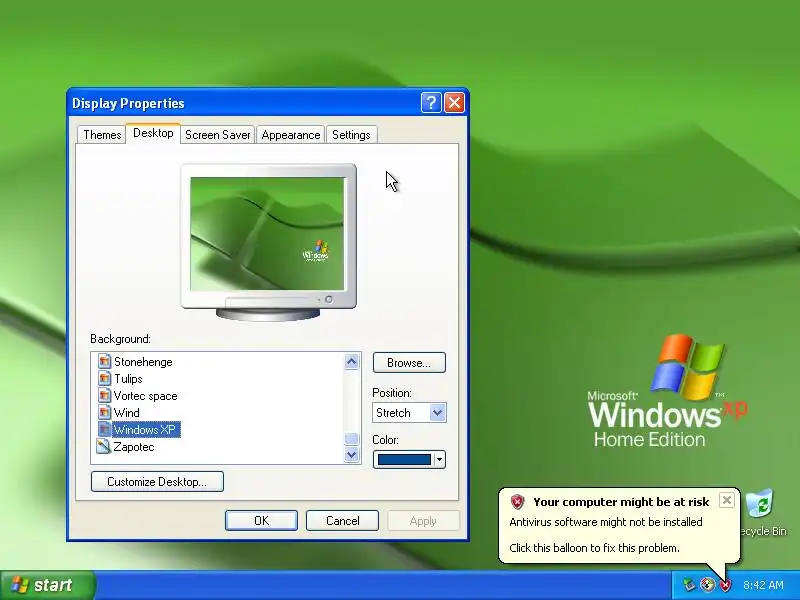Screen dimensions: 800x600
Task: Select Zapotec in the background list
Action: coord(134,446)
